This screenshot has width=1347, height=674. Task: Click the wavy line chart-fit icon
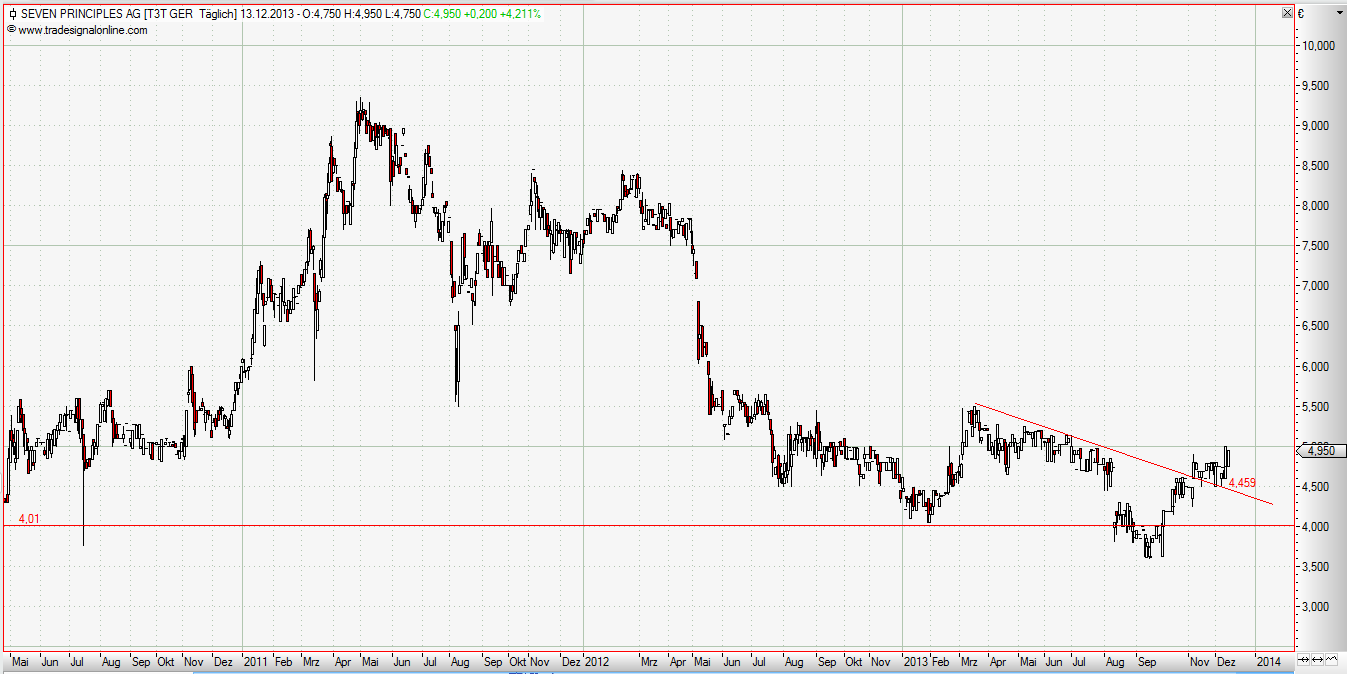pos(1329,660)
